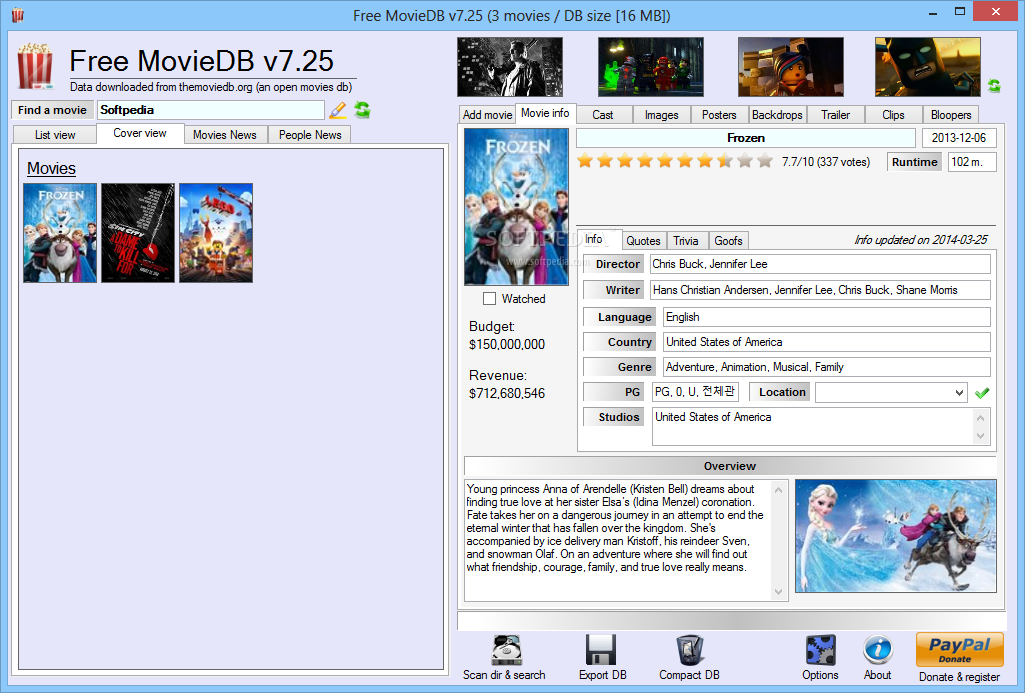Open Options via the gears icon

820,651
